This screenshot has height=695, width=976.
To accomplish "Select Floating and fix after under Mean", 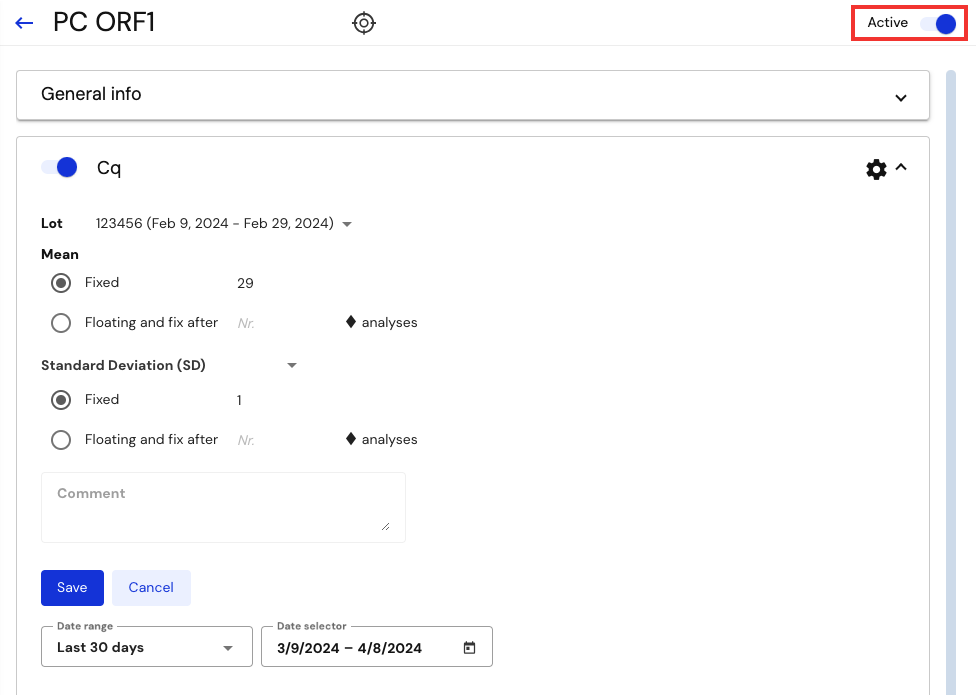I will pos(61,323).
